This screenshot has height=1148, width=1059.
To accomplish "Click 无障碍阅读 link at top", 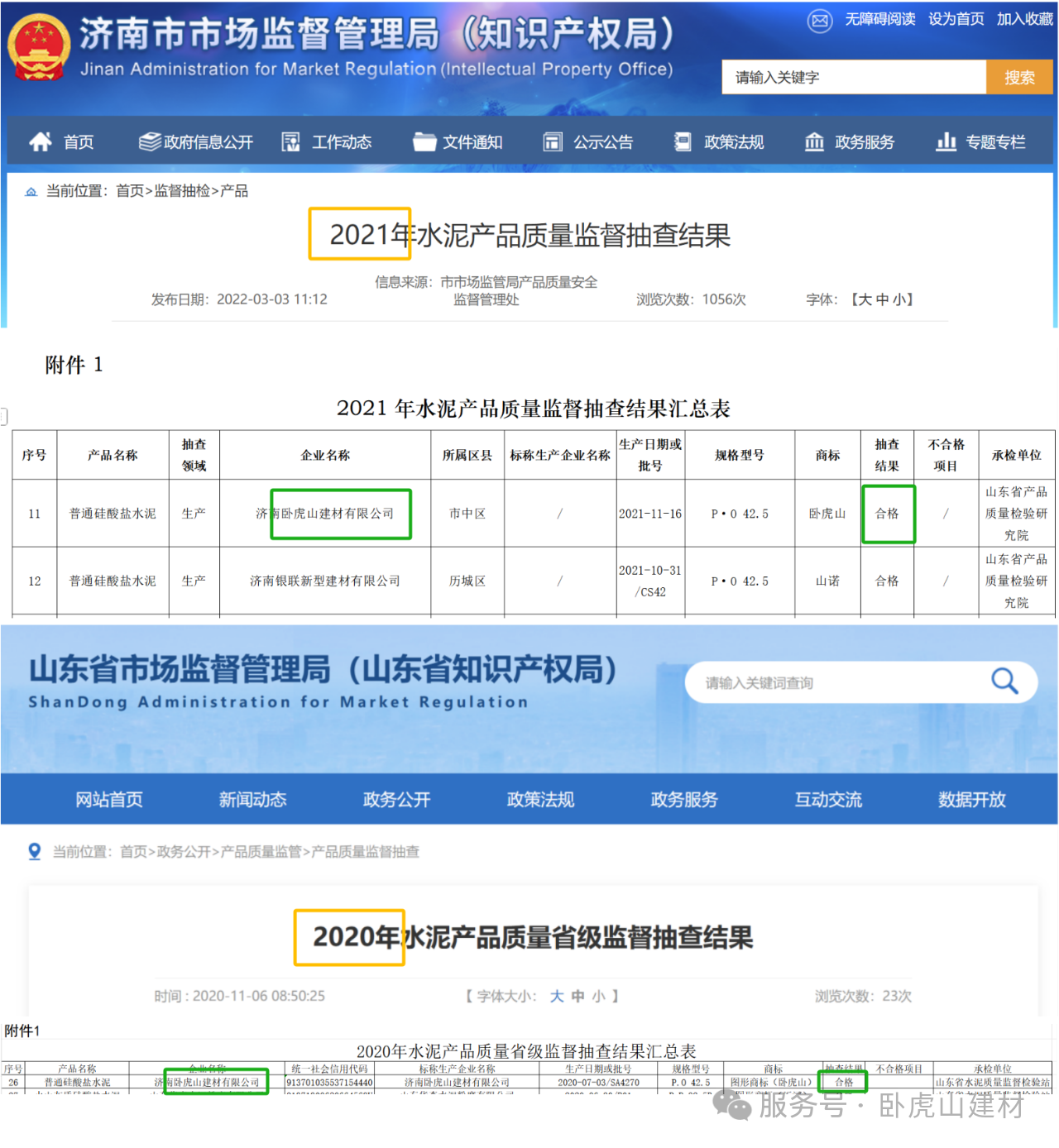I will [879, 19].
